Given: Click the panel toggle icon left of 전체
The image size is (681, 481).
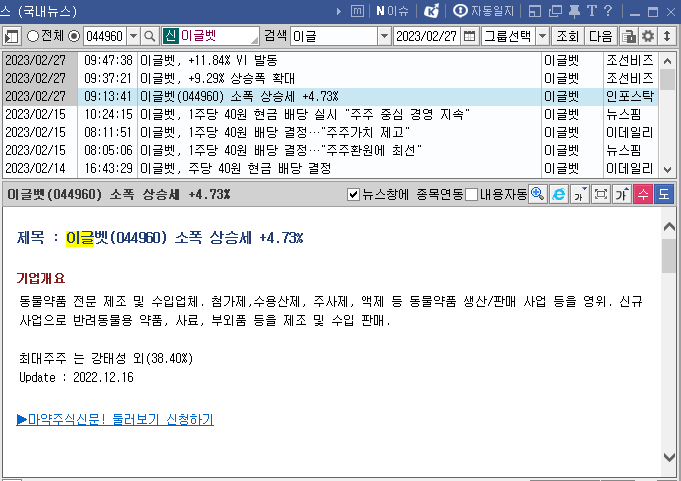Looking at the screenshot, I should (11, 36).
